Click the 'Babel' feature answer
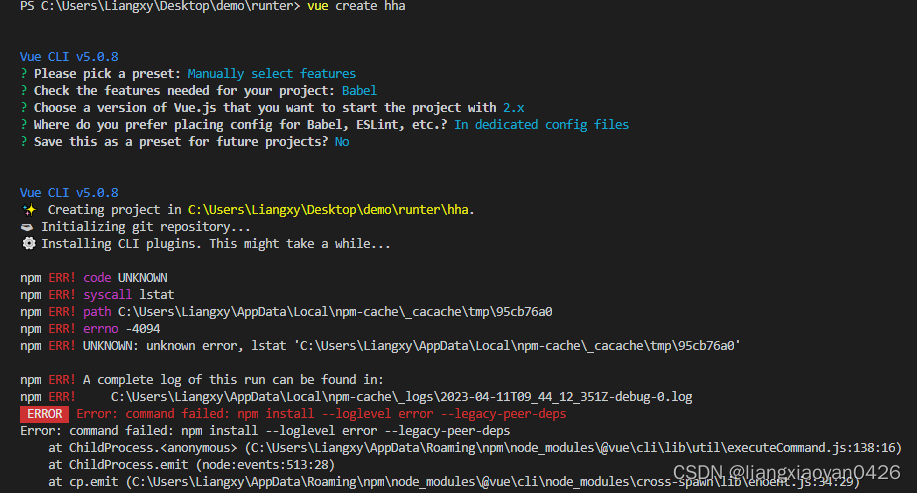The height and width of the screenshot is (493, 917). point(359,91)
